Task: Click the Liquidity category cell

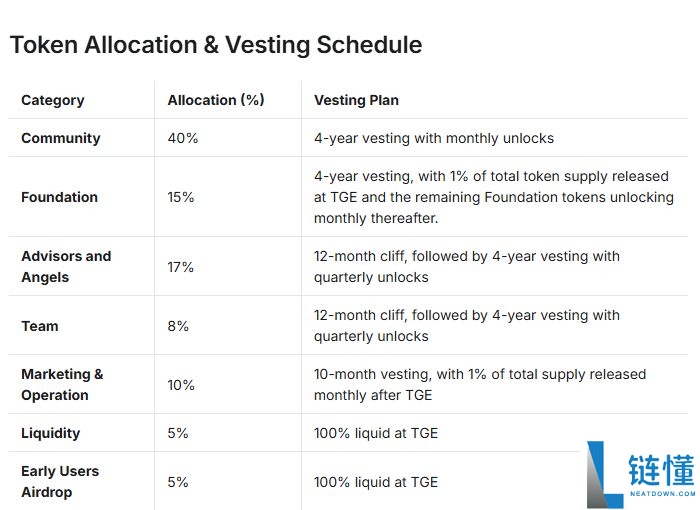Action: (51, 433)
